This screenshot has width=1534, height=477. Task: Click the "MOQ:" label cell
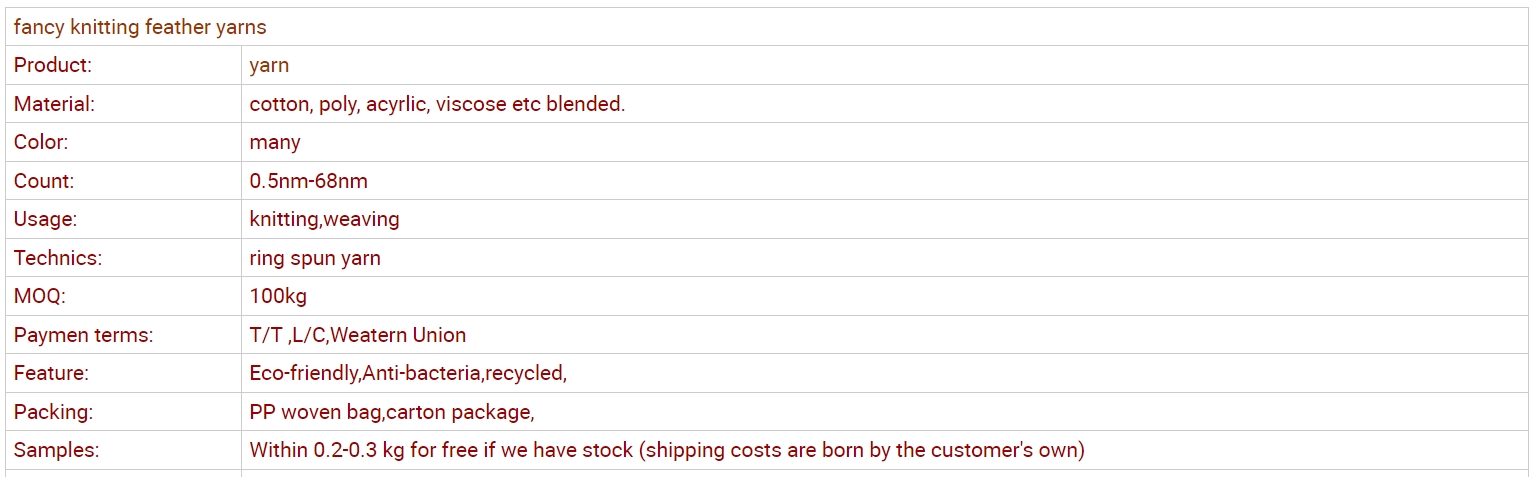point(40,296)
